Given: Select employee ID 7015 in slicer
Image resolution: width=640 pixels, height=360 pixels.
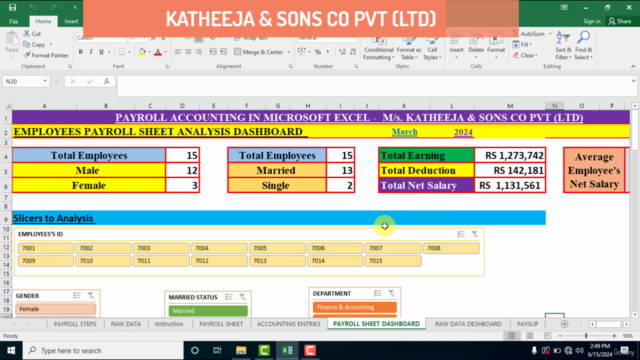Looking at the screenshot, I should [393, 260].
